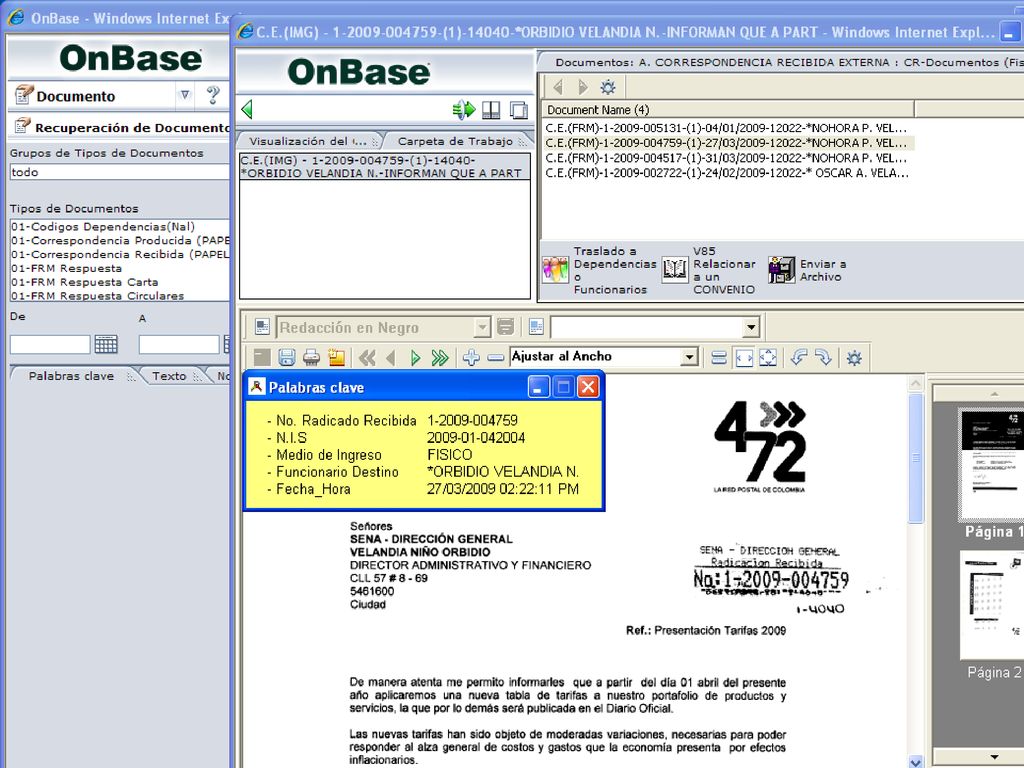Jump to the last page with double green arrows
The height and width of the screenshot is (768, 1024).
pyautogui.click(x=440, y=357)
